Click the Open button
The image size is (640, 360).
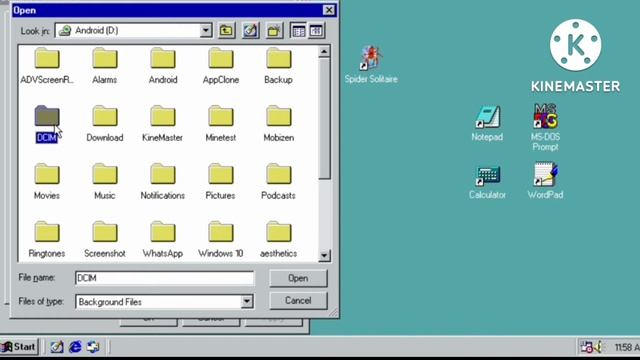click(298, 278)
